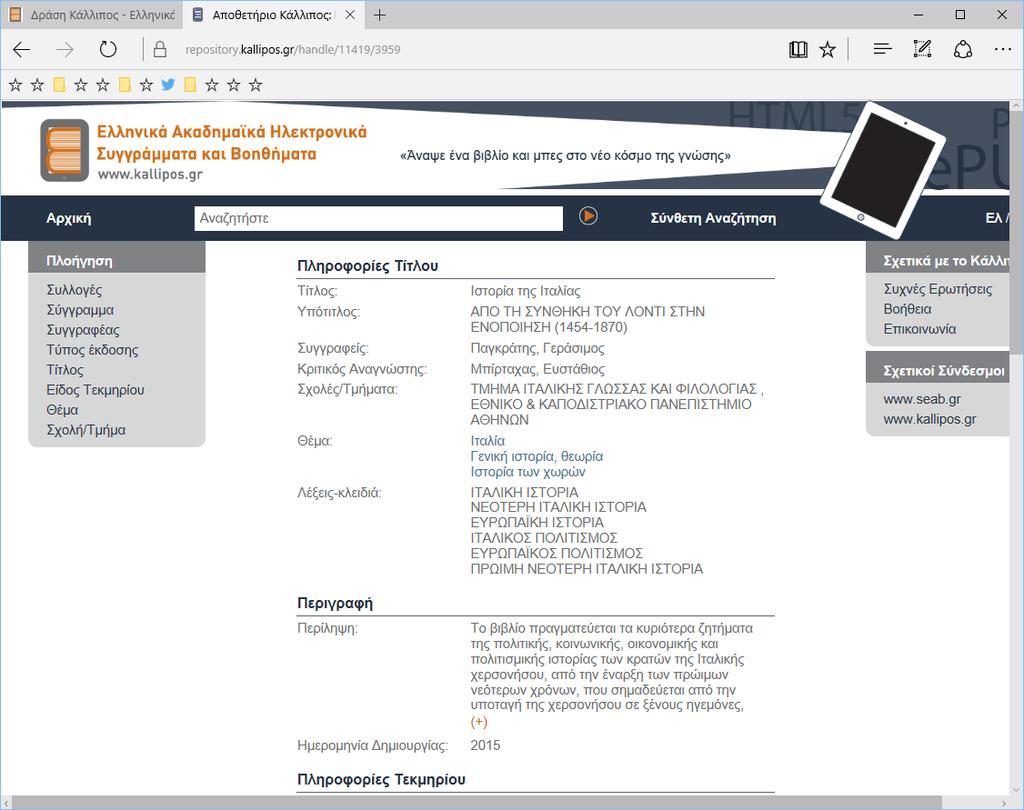Add page to favorites star in address bar

point(827,50)
